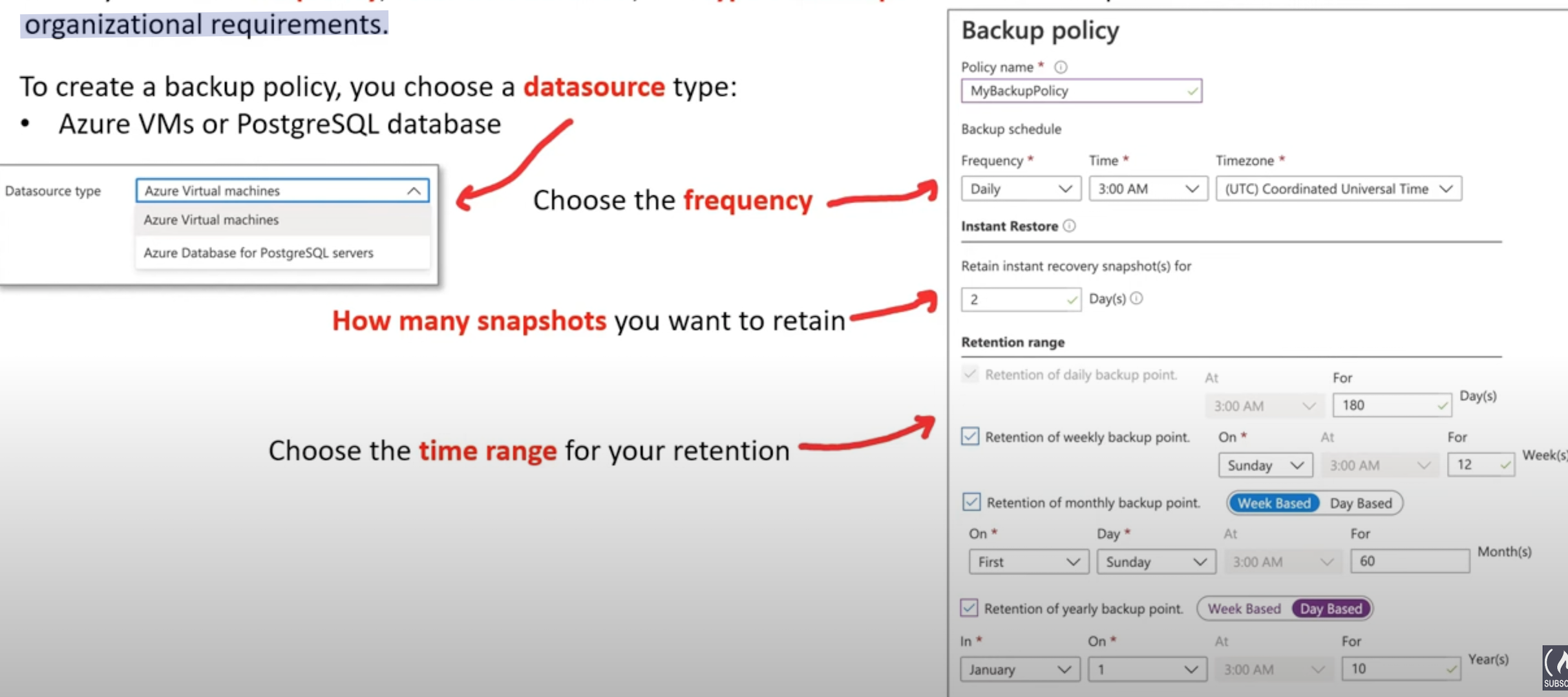Click the MyBackupPolicy name field
The width and height of the screenshot is (1568, 697).
(1081, 91)
